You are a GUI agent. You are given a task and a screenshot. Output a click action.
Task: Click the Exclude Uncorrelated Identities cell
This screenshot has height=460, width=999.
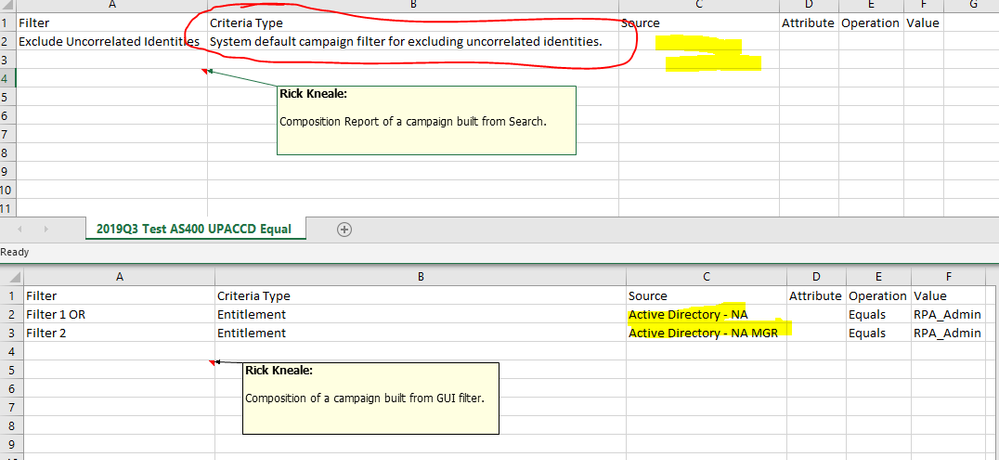[x=108, y=41]
